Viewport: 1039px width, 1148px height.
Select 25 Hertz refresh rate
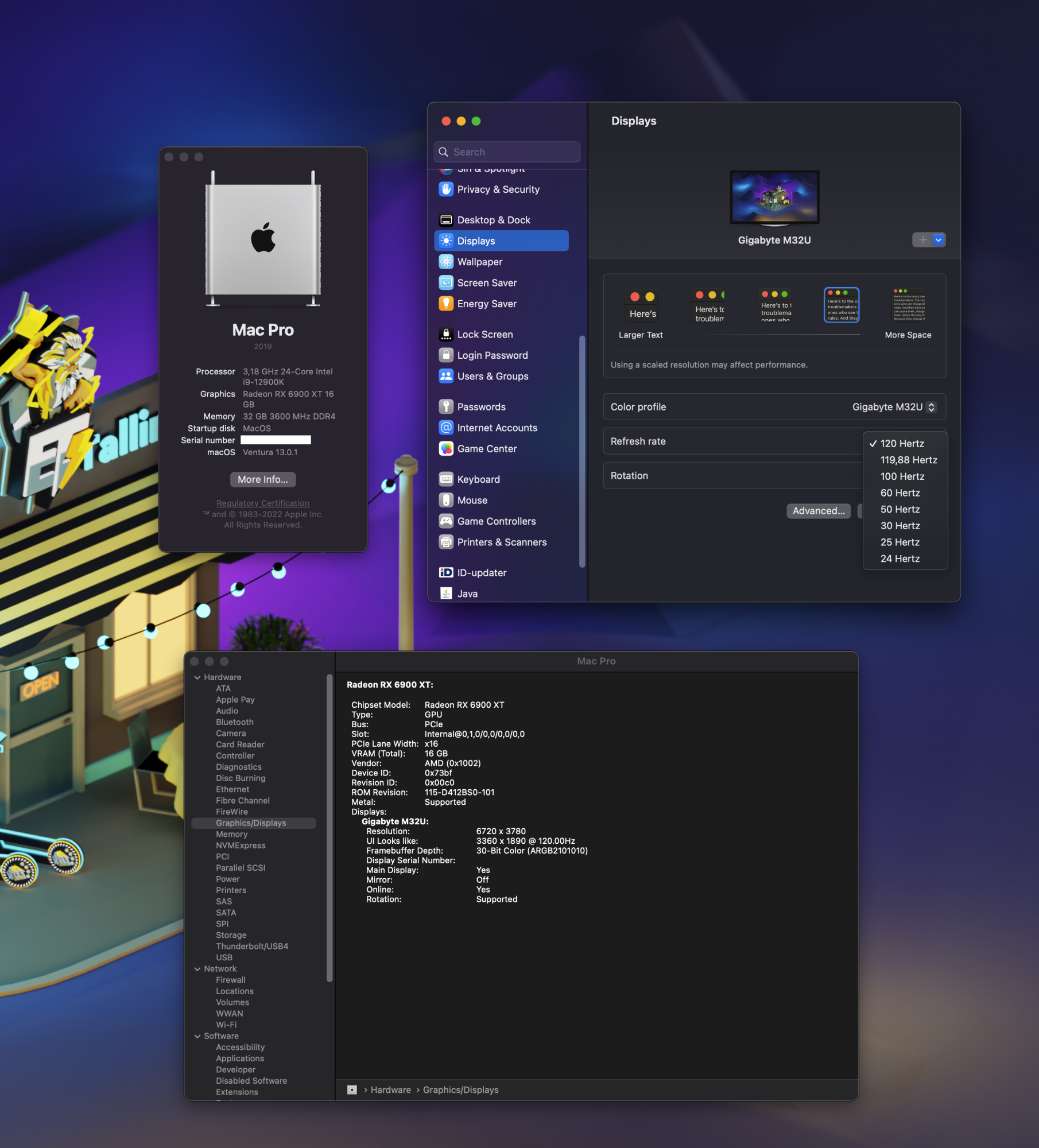(x=905, y=542)
